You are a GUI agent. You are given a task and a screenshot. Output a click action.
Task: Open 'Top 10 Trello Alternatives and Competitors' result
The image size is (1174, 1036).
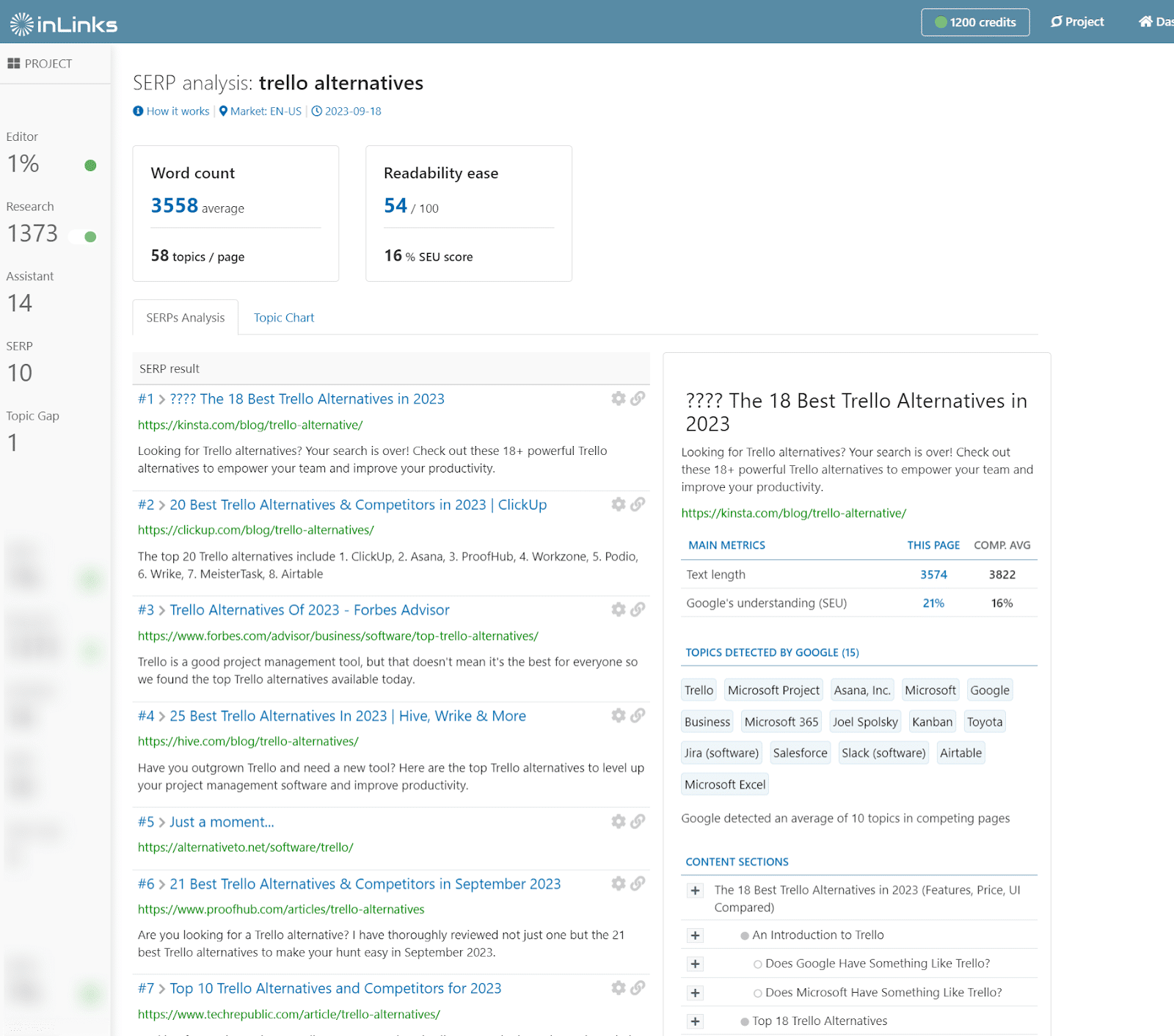tap(335, 988)
